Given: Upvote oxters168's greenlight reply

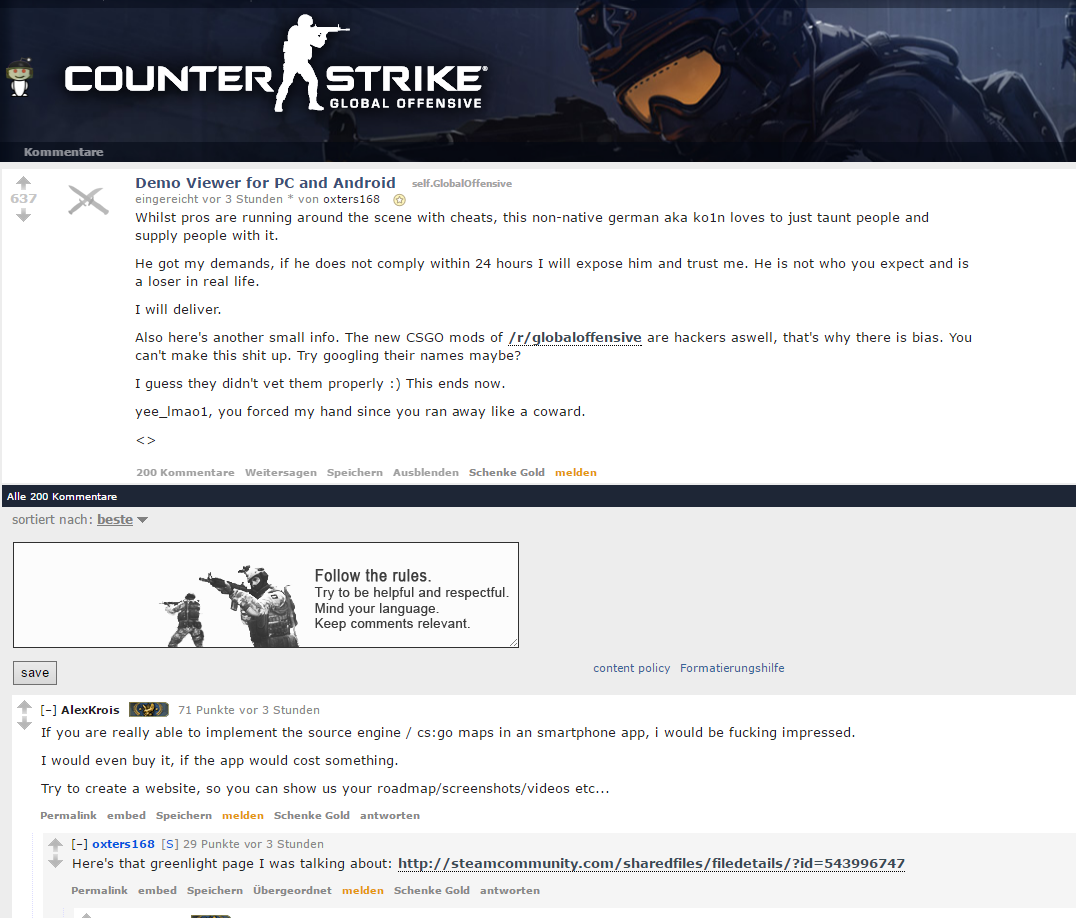Looking at the screenshot, I should point(56,845).
